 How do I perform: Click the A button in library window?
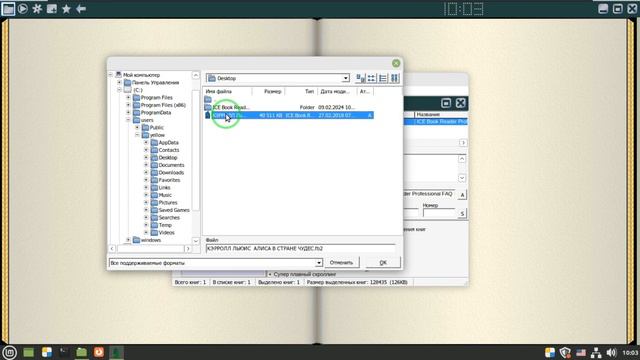(x=462, y=195)
